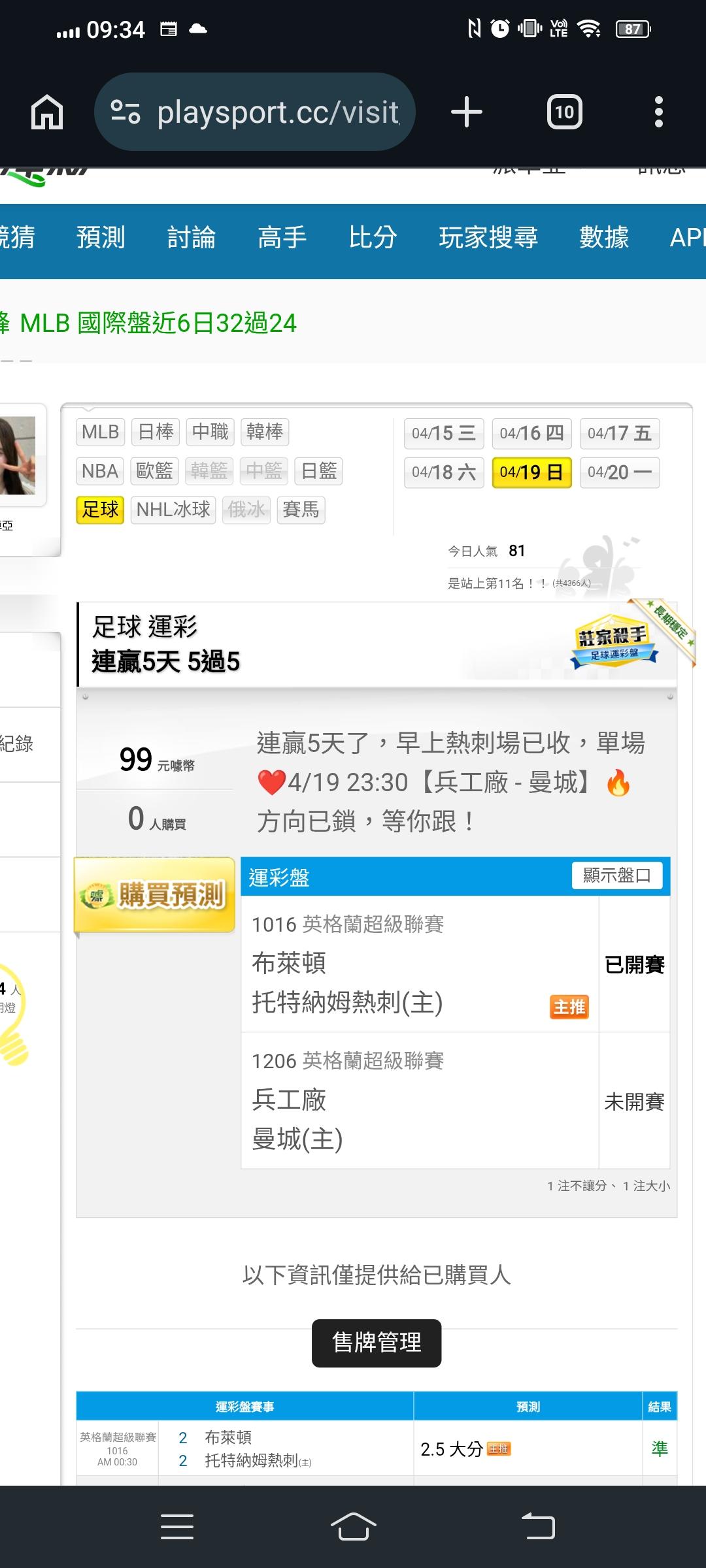The image size is (706, 1568).
Task: Tap the browser home icon
Action: (47, 112)
